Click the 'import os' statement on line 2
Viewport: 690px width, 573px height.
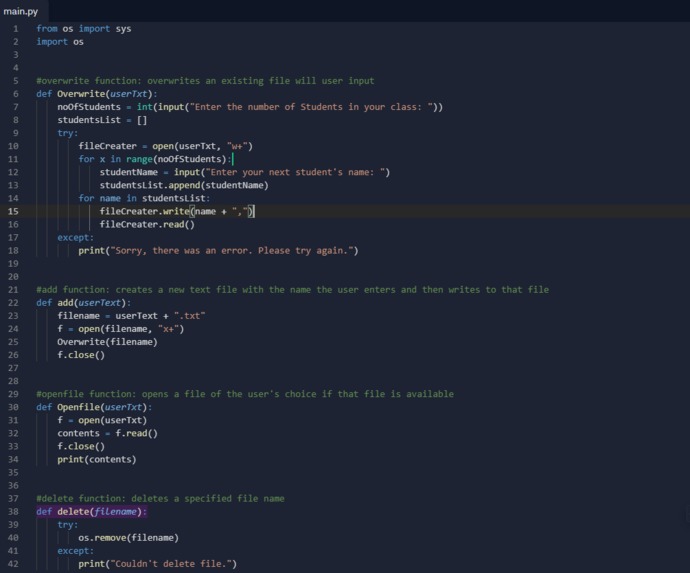[x=60, y=42]
